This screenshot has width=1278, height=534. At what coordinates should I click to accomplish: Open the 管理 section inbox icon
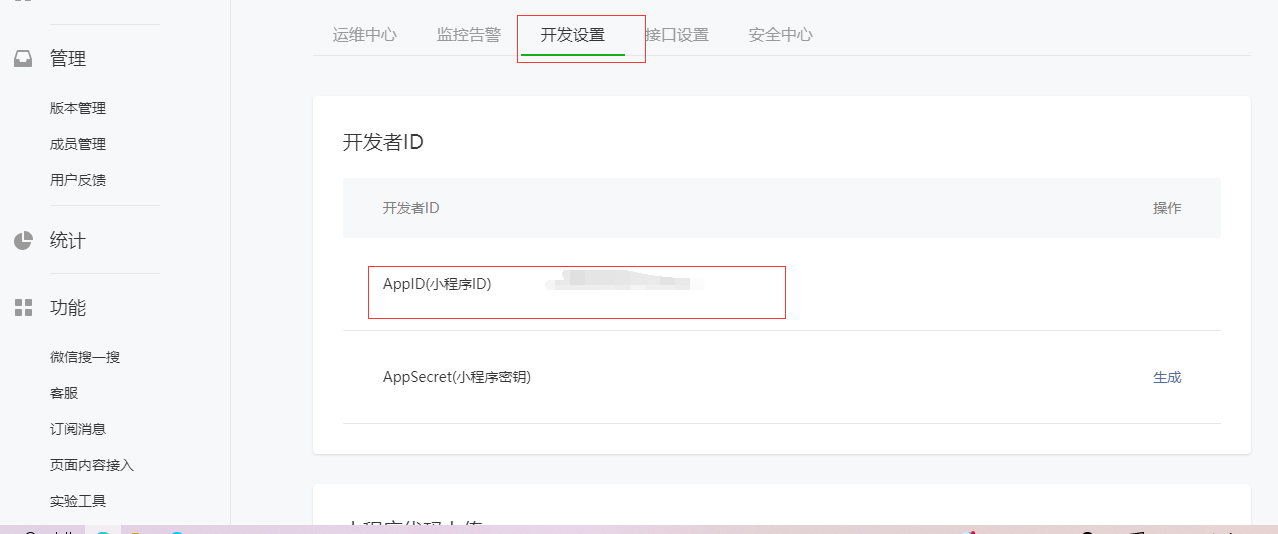pyautogui.click(x=23, y=59)
